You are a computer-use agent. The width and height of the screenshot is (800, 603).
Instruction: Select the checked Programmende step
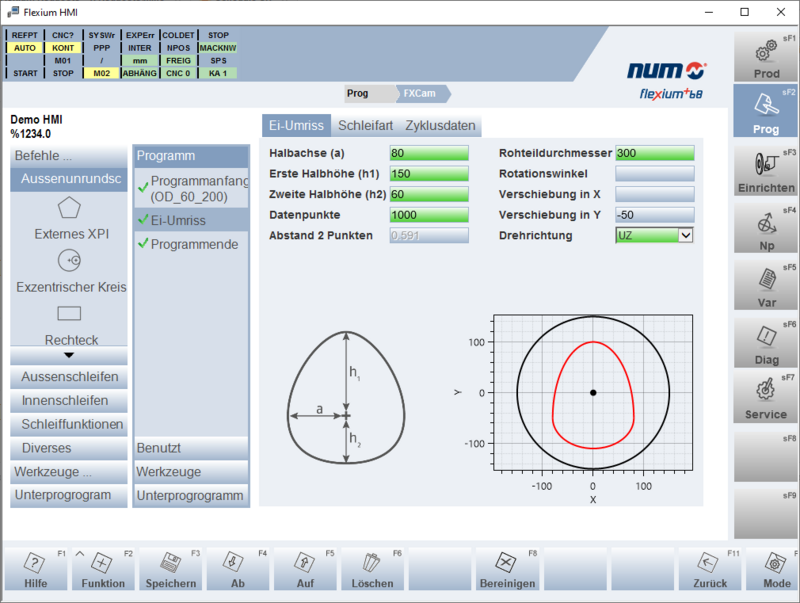click(x=190, y=244)
